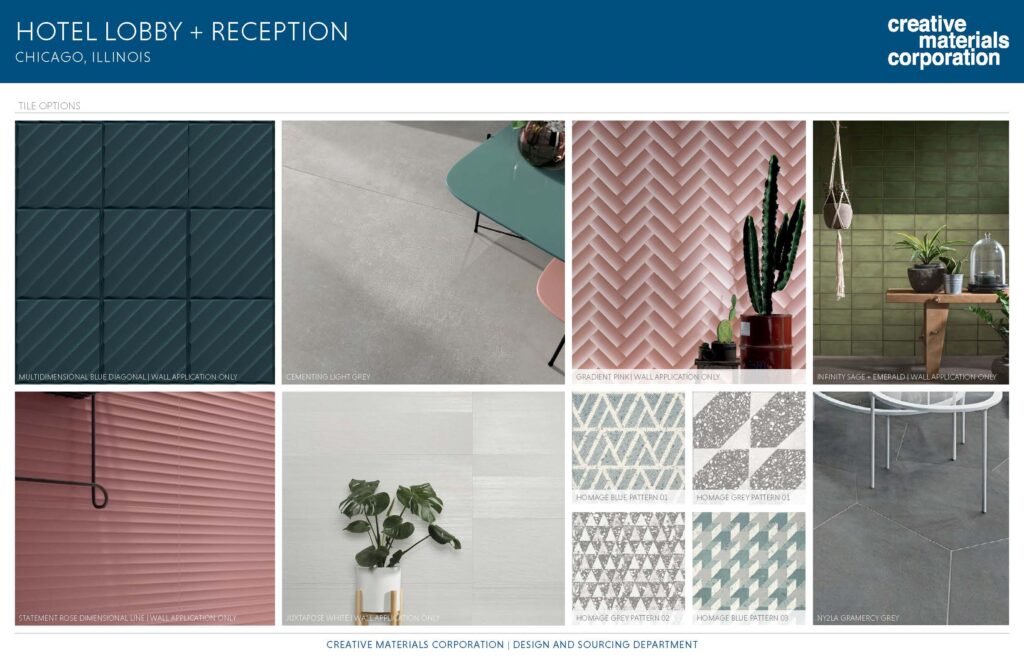Click the Hotel Lobby + Reception title
Viewport: 1024px width, 663px height.
click(182, 31)
